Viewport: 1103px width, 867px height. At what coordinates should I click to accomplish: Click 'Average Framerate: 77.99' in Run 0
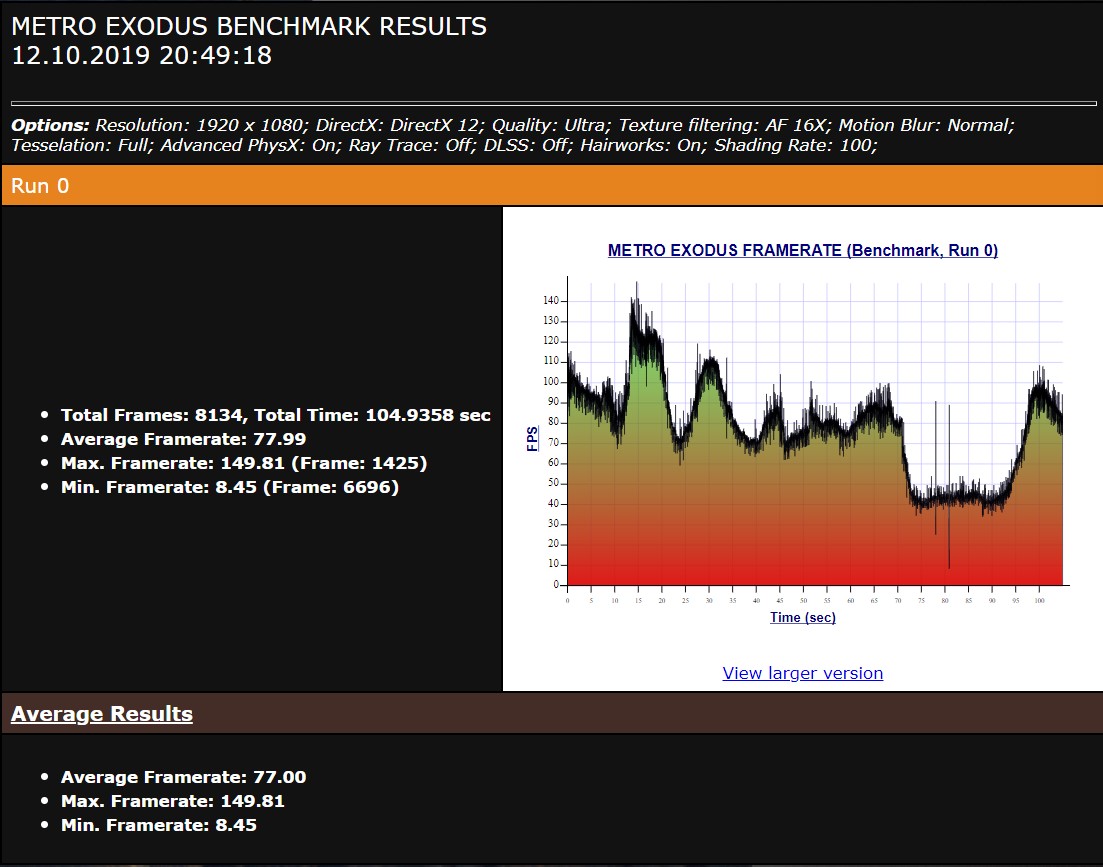[184, 439]
